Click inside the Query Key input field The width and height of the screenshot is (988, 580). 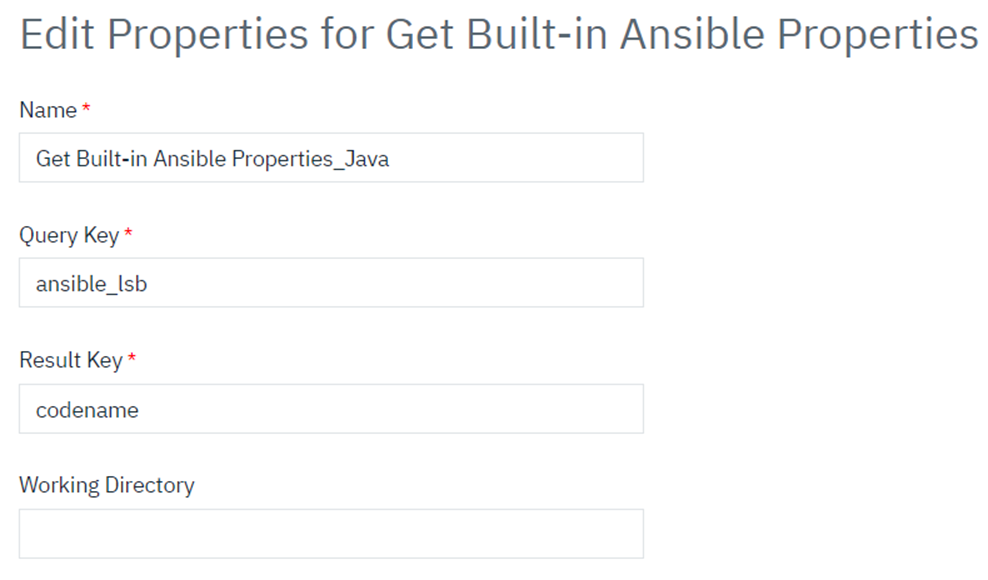click(x=330, y=282)
